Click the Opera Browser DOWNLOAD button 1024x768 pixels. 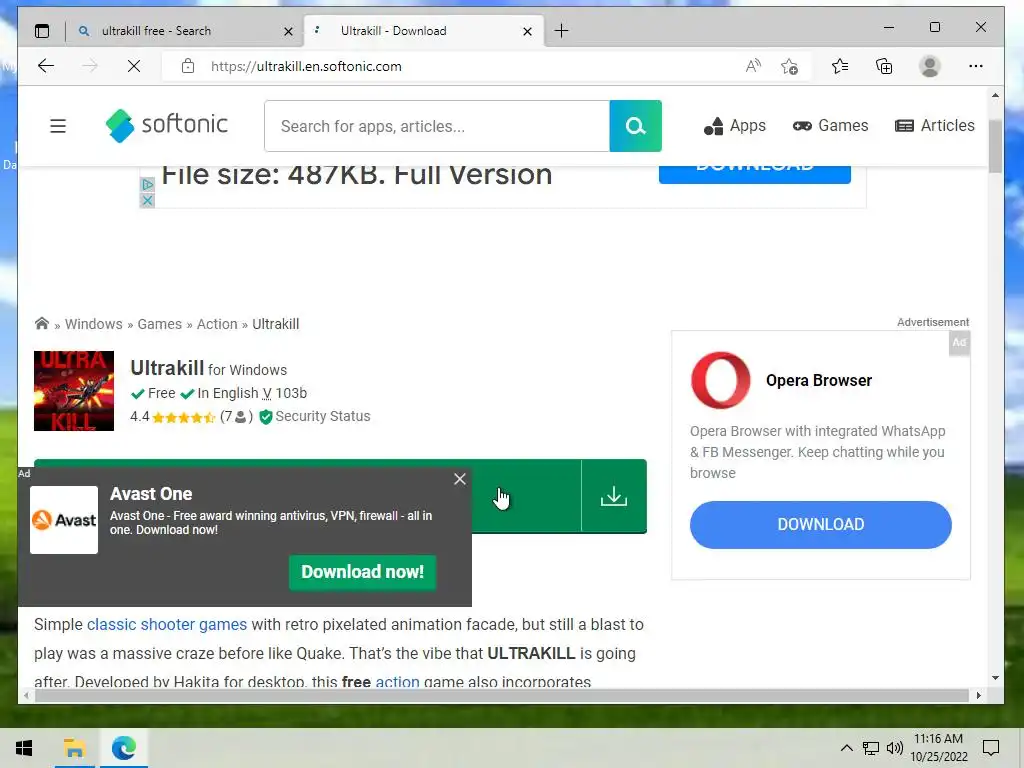(821, 524)
